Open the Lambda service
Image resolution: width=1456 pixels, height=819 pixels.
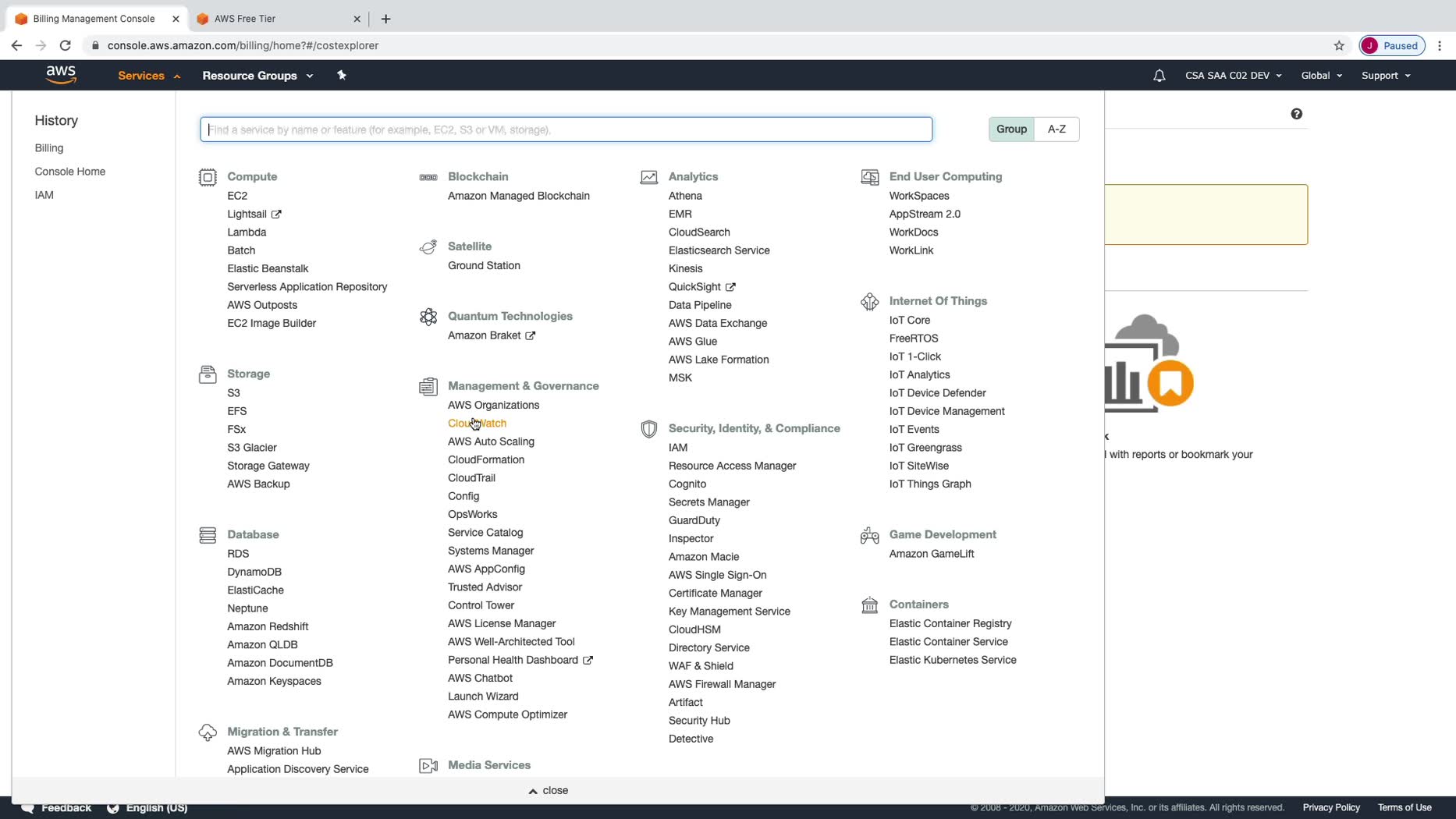(247, 232)
